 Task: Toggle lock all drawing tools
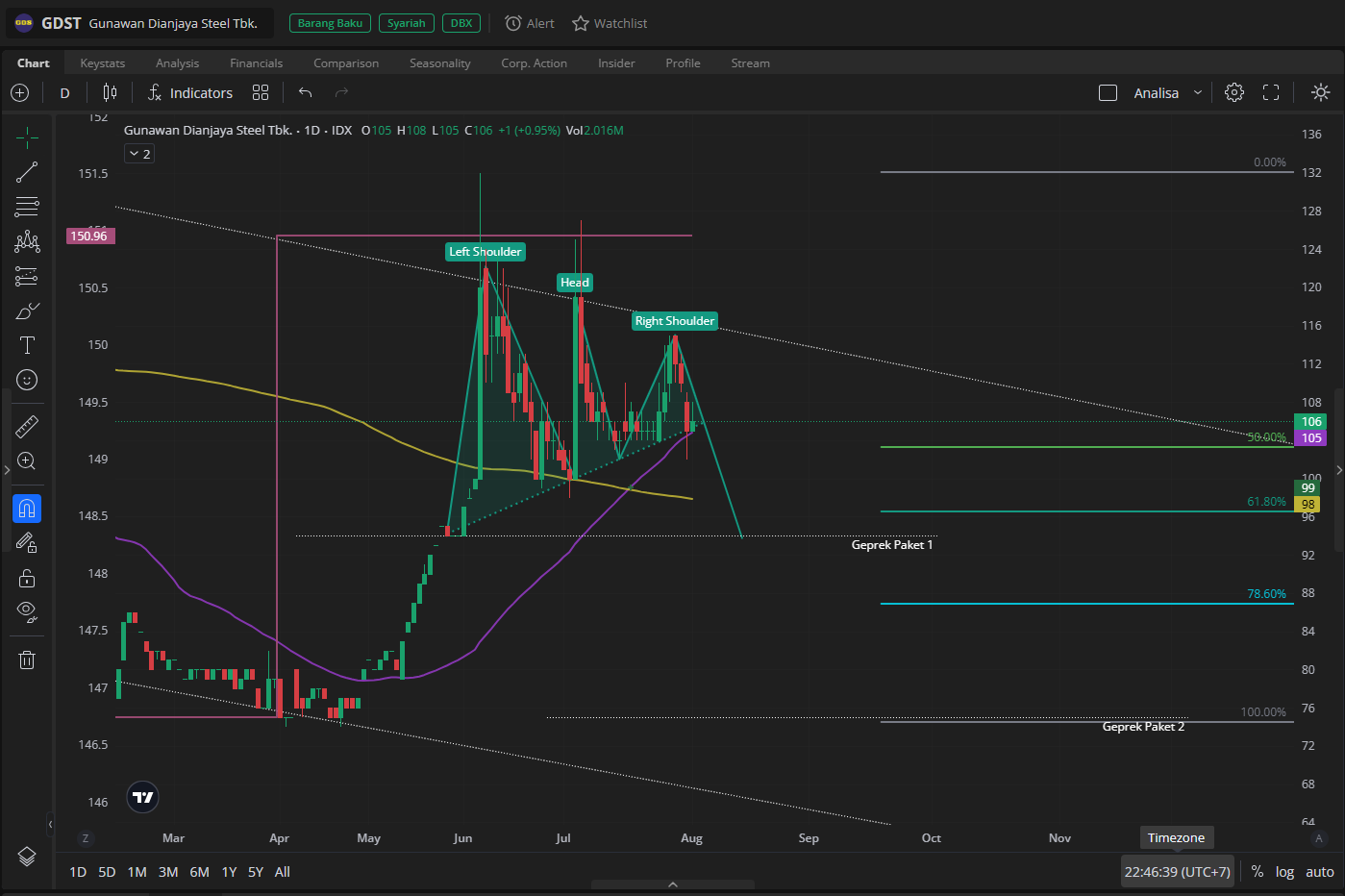pos(27,578)
